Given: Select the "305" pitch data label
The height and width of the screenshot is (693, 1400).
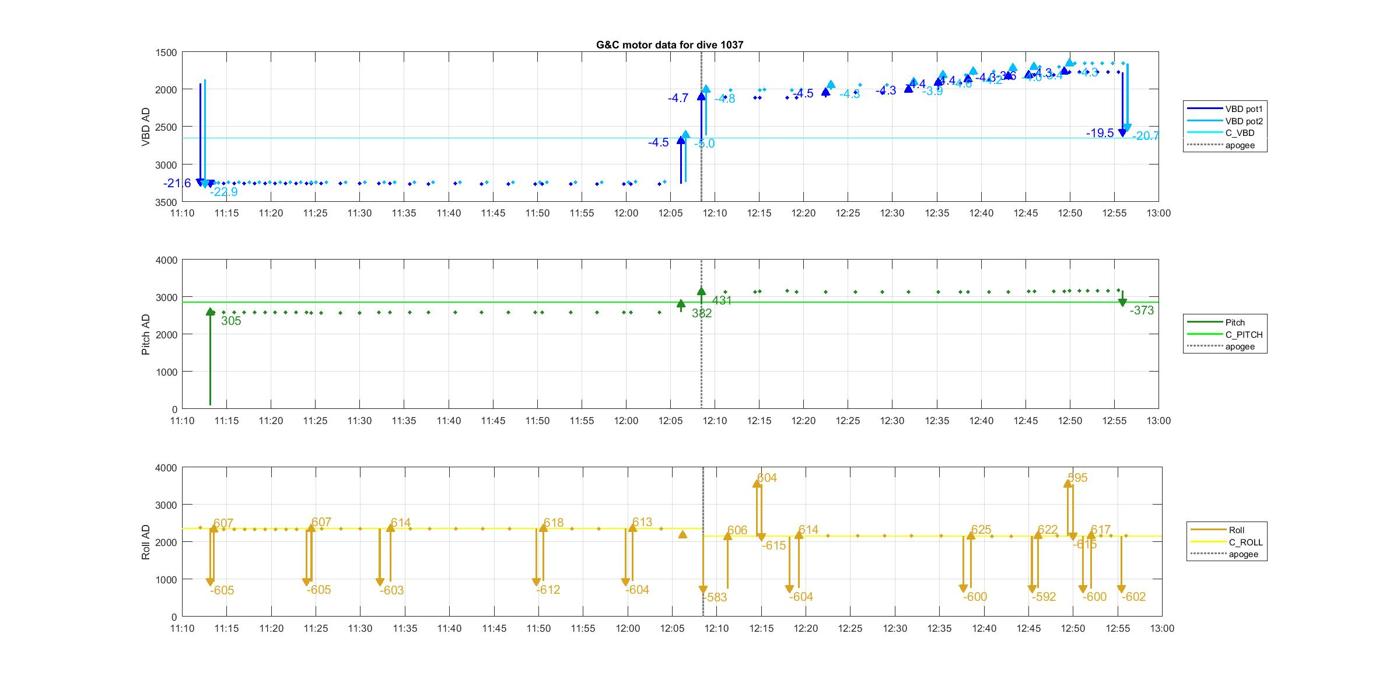Looking at the screenshot, I should (x=231, y=321).
